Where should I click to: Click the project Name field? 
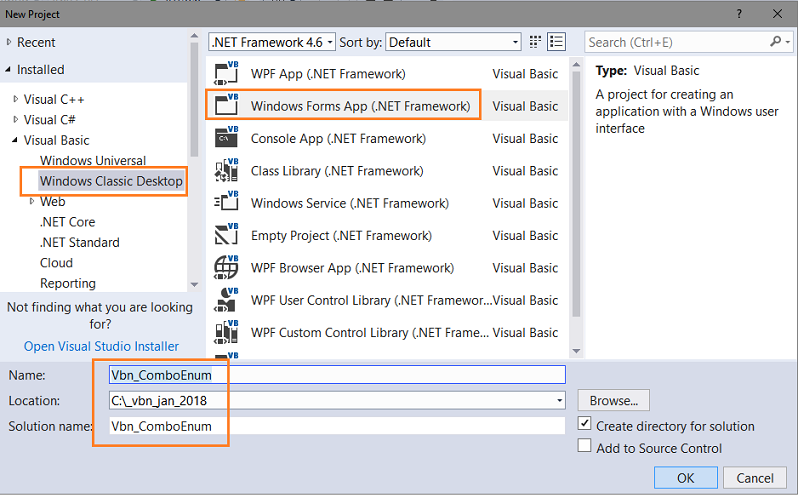pos(337,375)
